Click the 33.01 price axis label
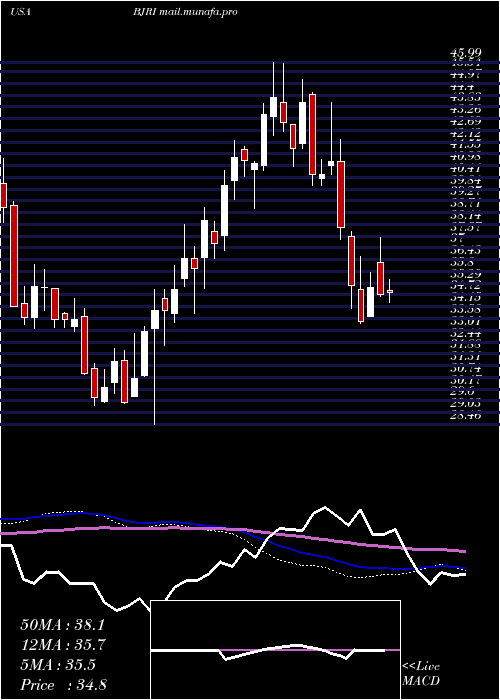The width and height of the screenshot is (500, 700). (x=465, y=321)
